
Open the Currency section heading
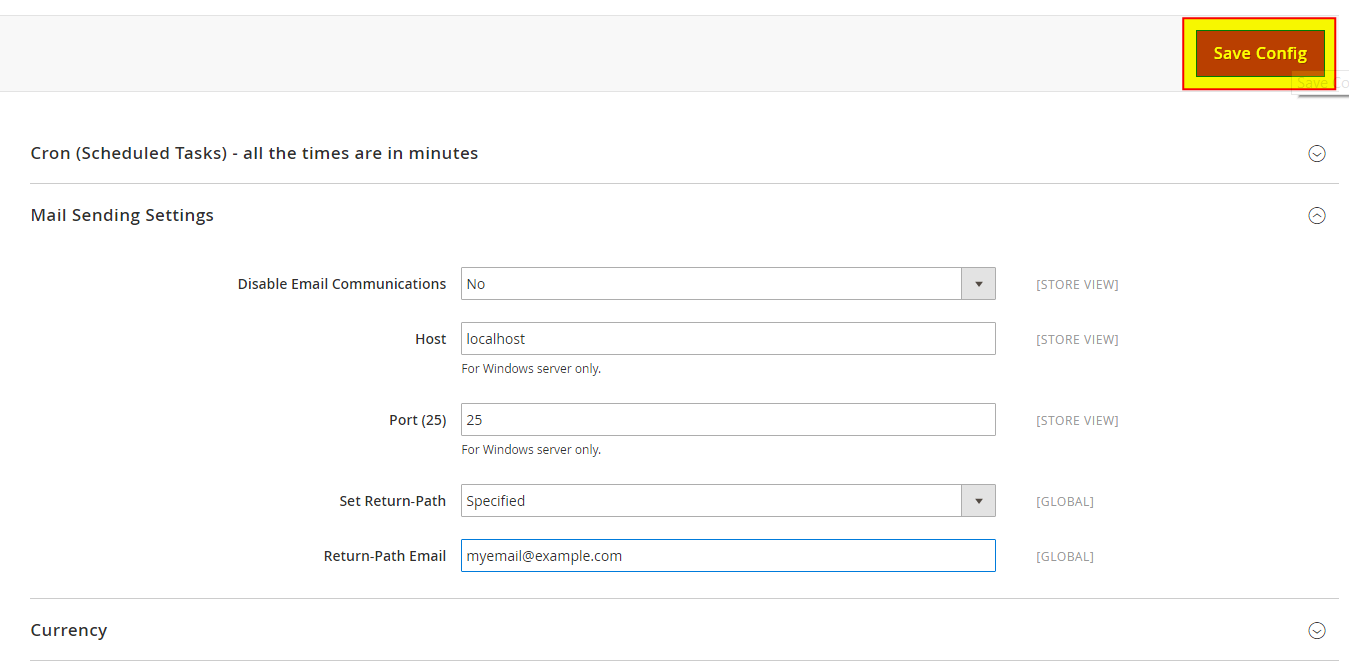click(69, 630)
